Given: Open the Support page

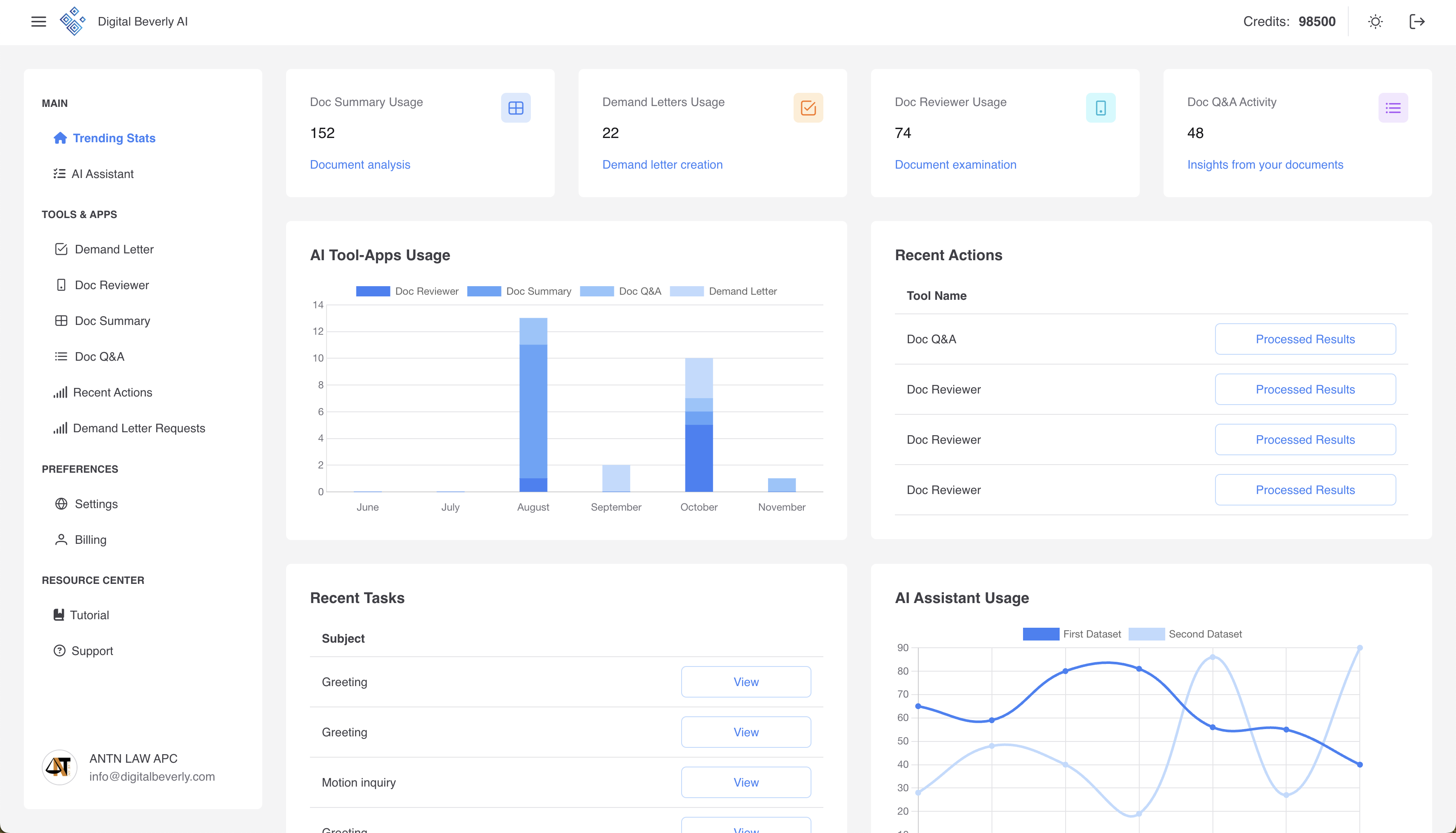Looking at the screenshot, I should (x=92, y=651).
